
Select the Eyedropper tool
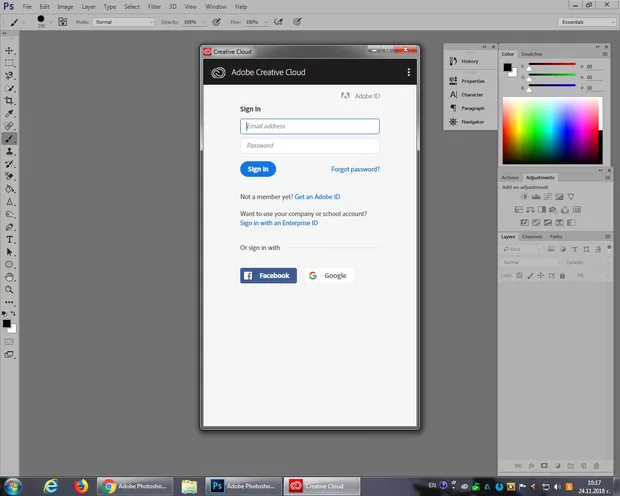click(10, 114)
